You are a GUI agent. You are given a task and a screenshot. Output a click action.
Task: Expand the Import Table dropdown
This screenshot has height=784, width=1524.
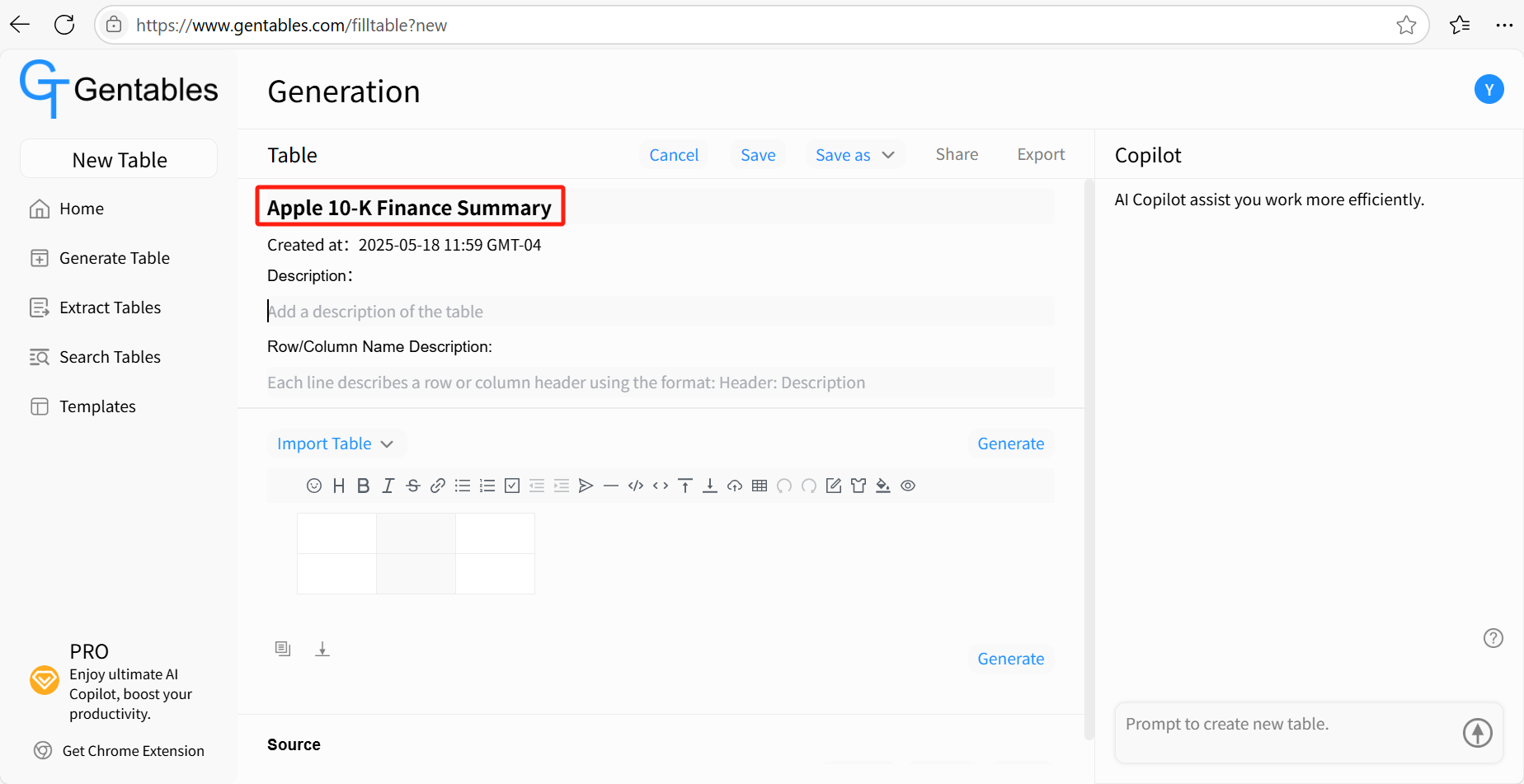click(336, 444)
